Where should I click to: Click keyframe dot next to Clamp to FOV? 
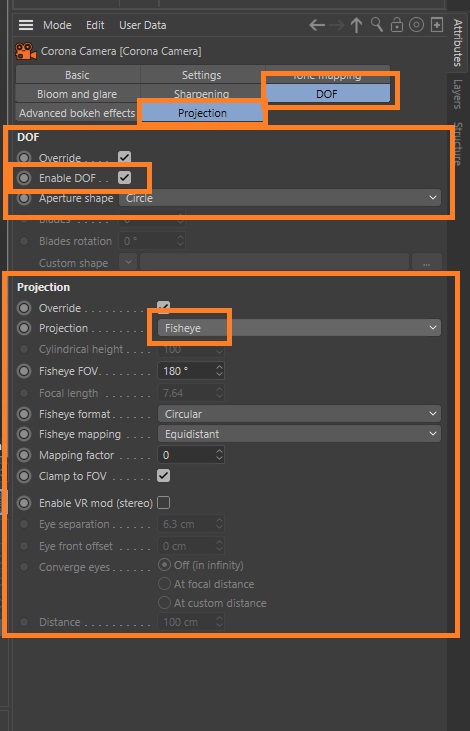click(24, 476)
